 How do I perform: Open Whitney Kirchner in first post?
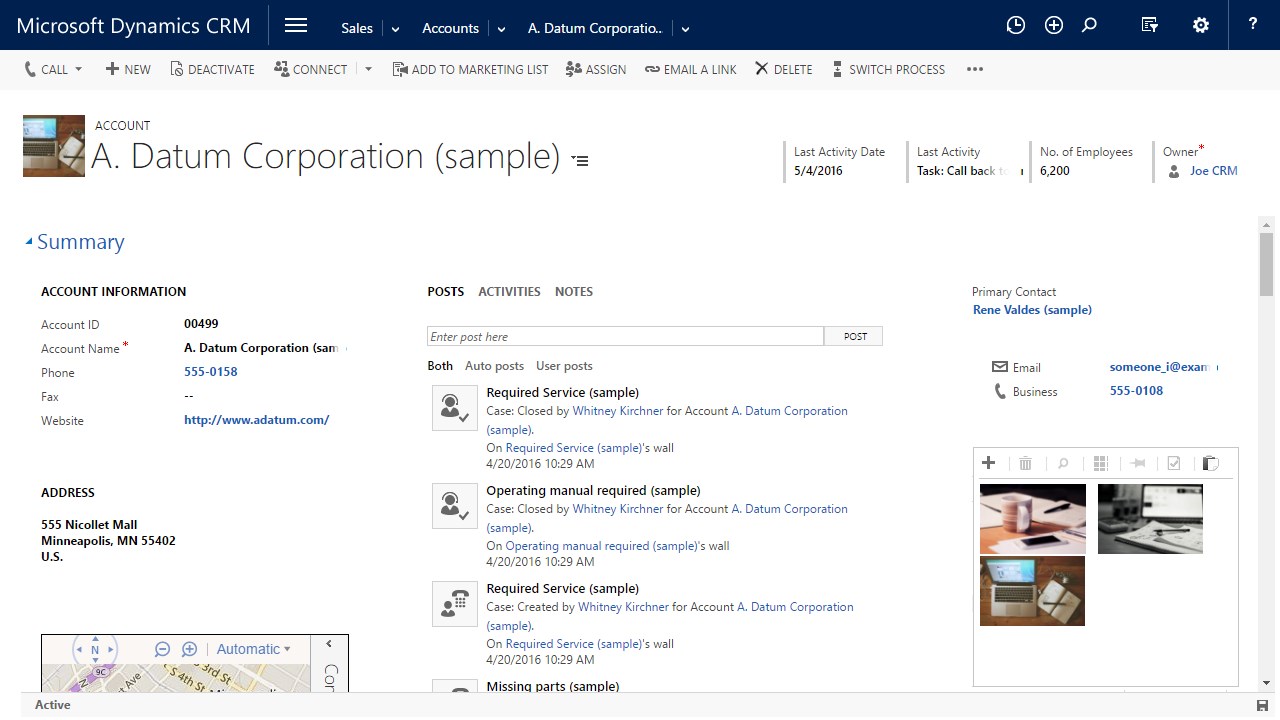pyautogui.click(x=617, y=411)
